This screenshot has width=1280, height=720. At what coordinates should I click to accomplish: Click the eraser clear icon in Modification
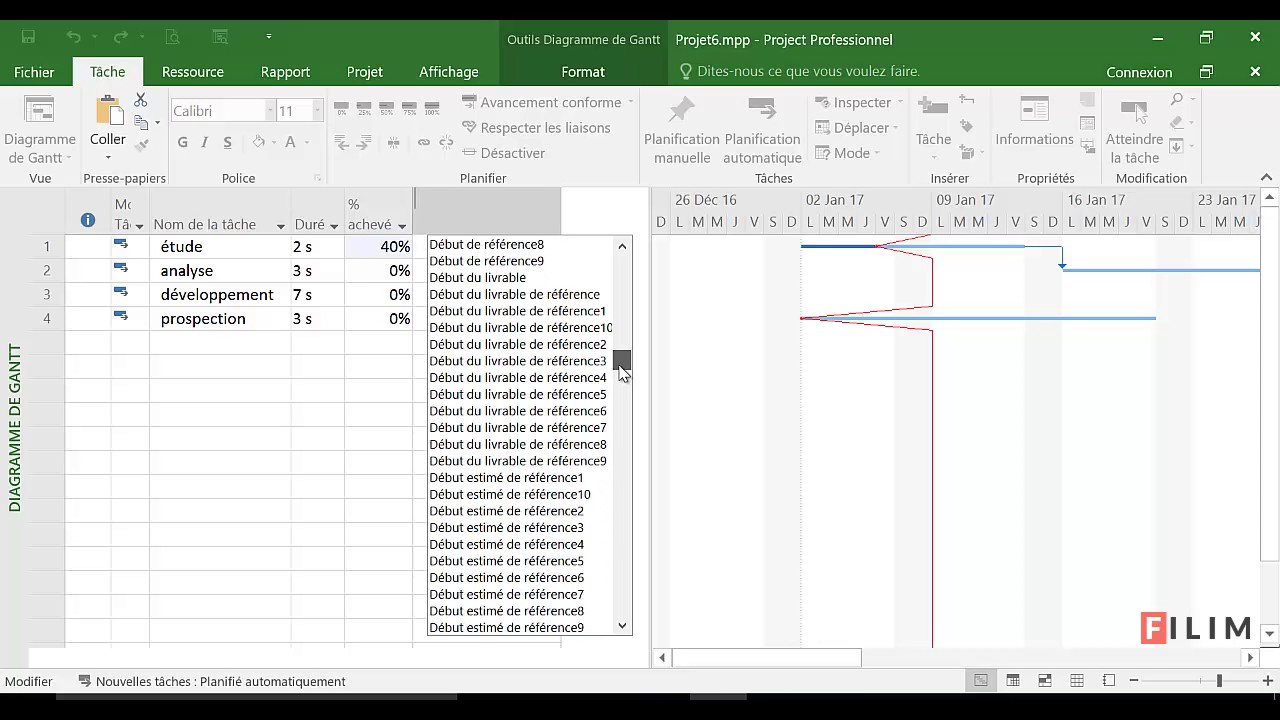[x=1177, y=122]
